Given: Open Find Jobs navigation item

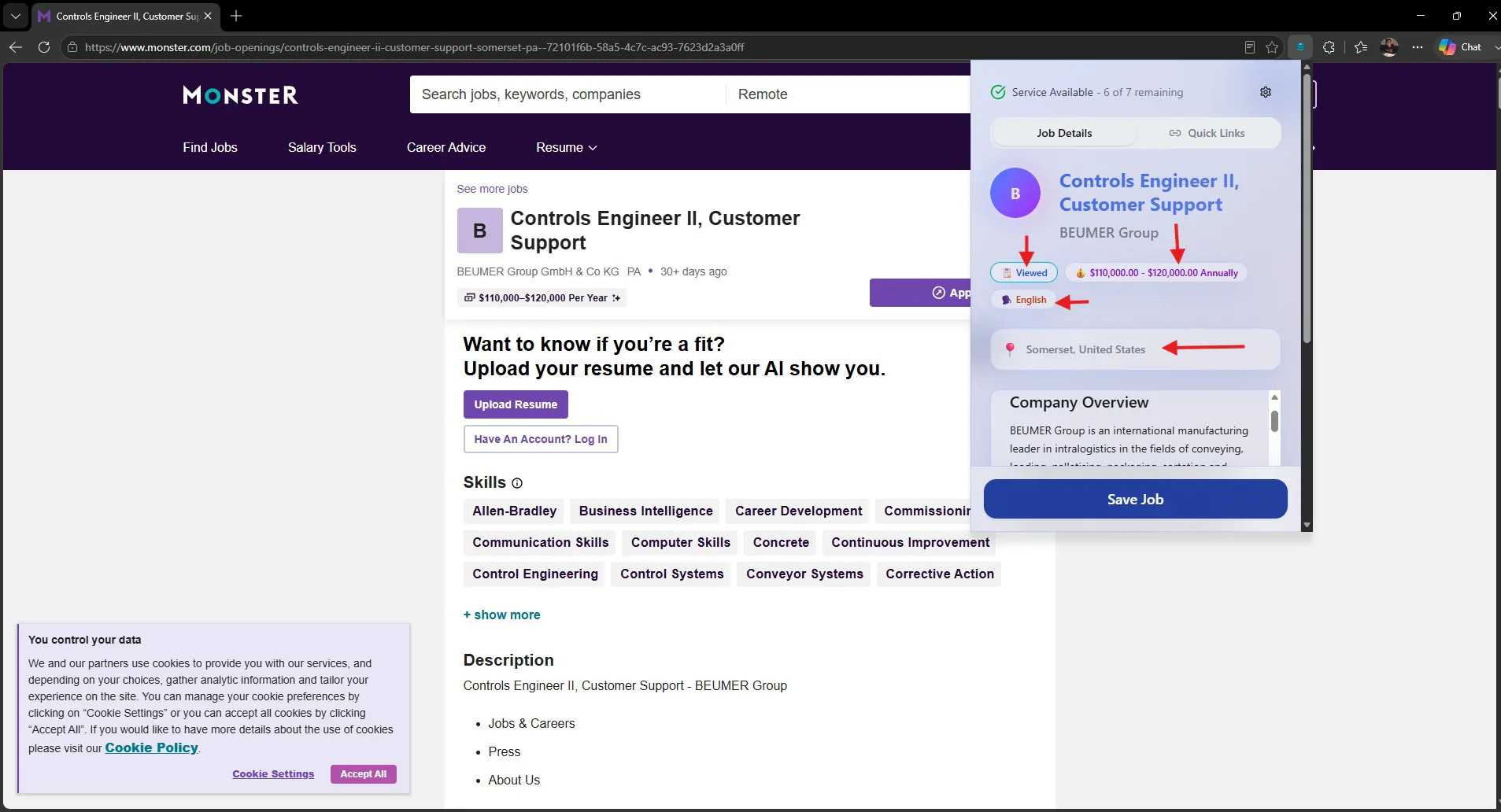Looking at the screenshot, I should coord(210,147).
